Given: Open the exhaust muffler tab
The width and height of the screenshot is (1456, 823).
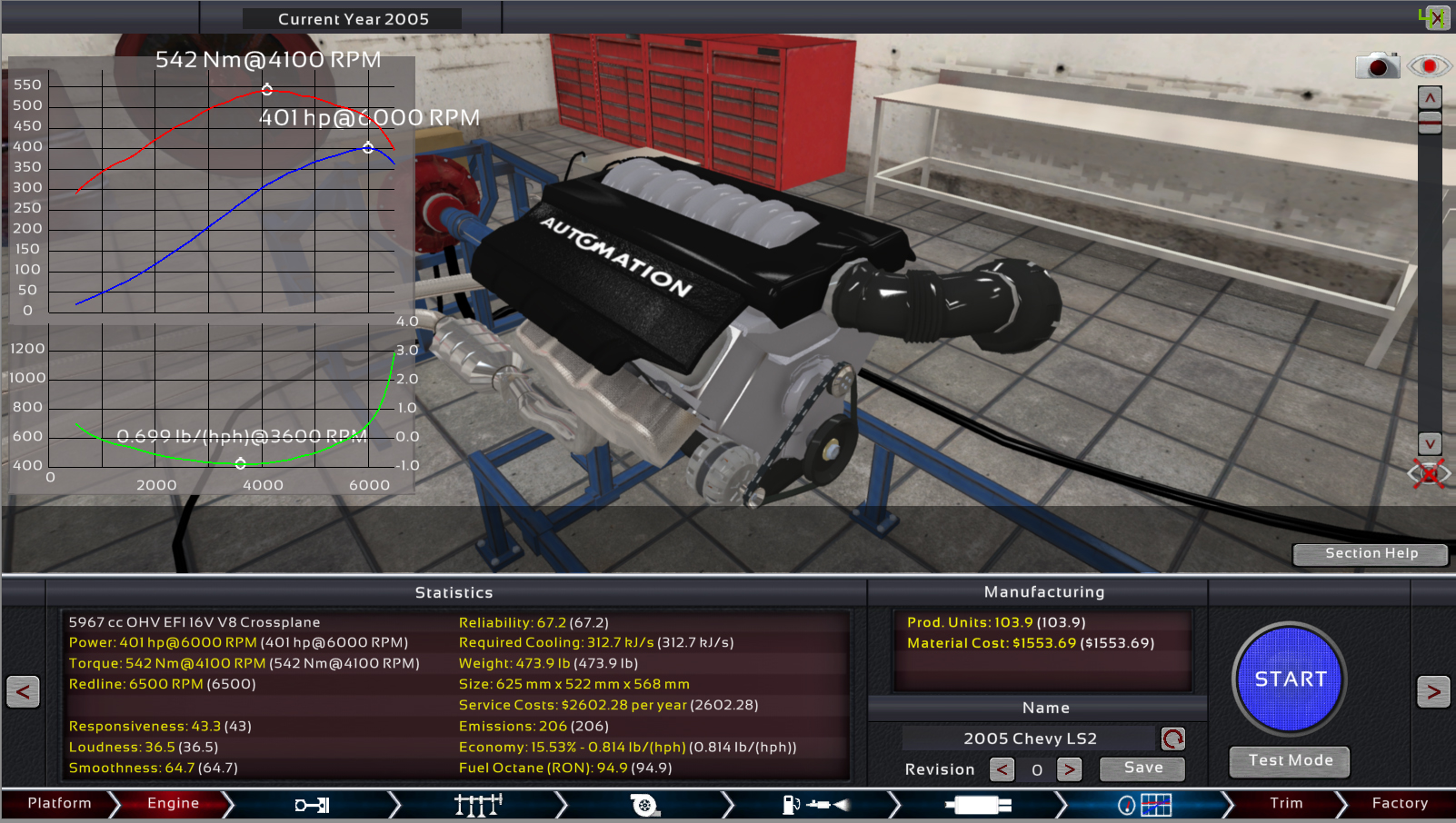Looking at the screenshot, I should pyautogui.click(x=978, y=805).
